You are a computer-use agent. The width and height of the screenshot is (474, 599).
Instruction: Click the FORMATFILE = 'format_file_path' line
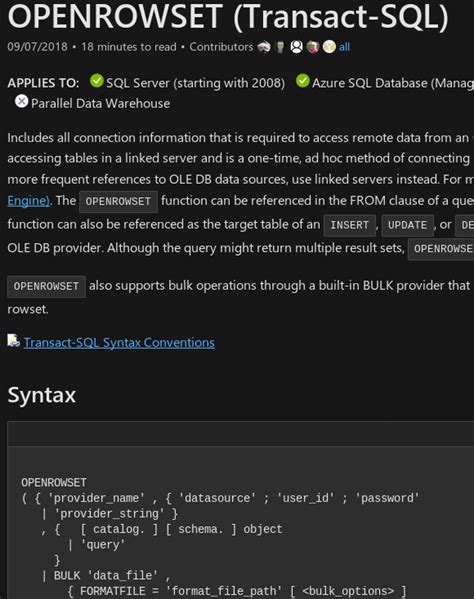(x=237, y=591)
